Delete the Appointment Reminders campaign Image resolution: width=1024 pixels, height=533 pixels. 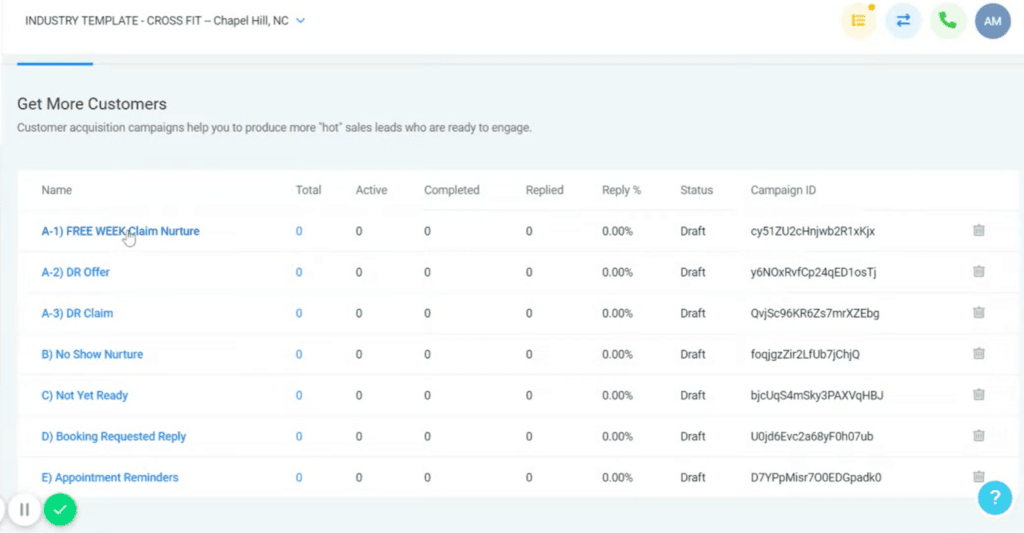pos(978,476)
